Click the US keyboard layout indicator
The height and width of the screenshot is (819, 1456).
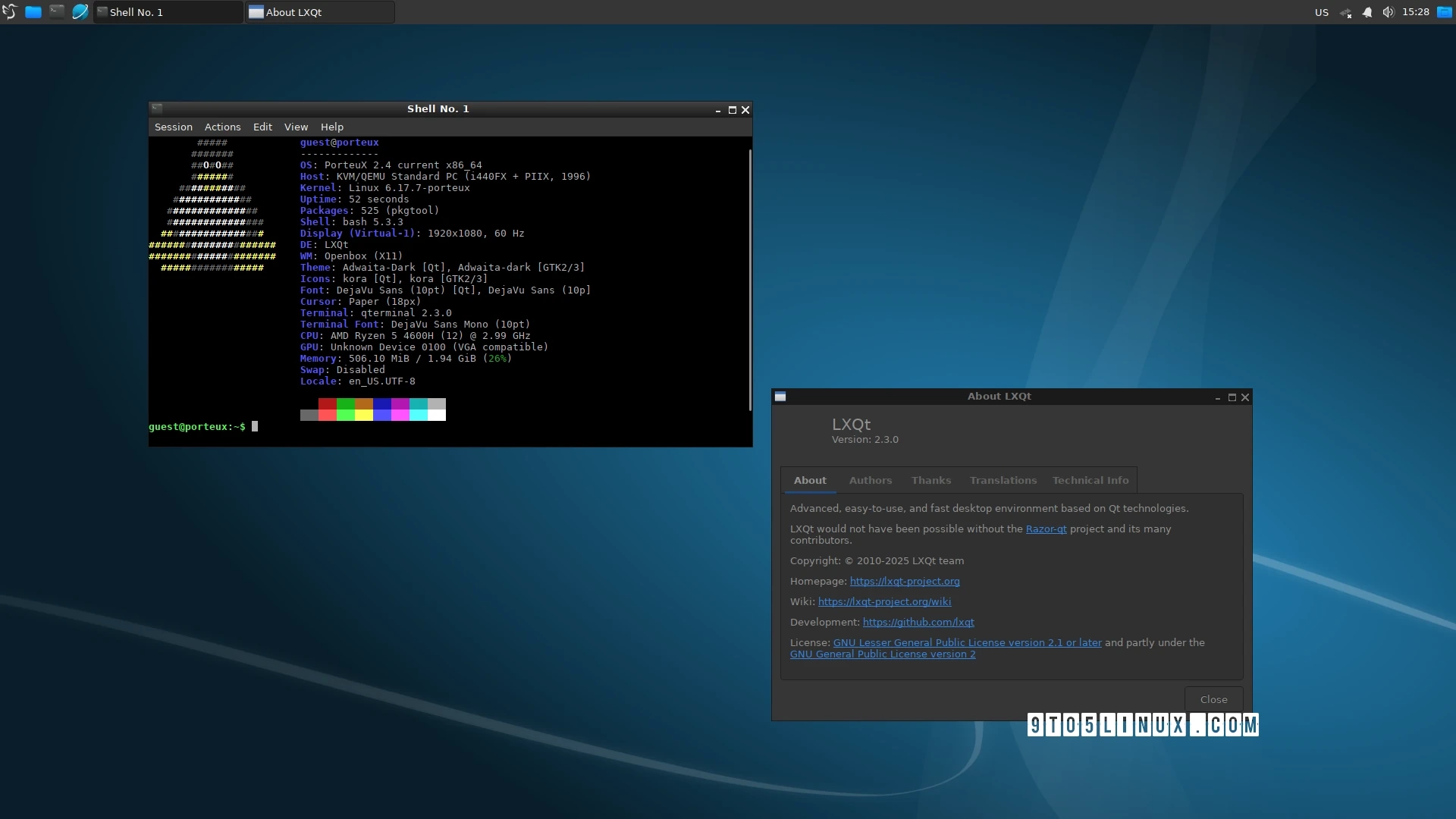pyautogui.click(x=1321, y=12)
